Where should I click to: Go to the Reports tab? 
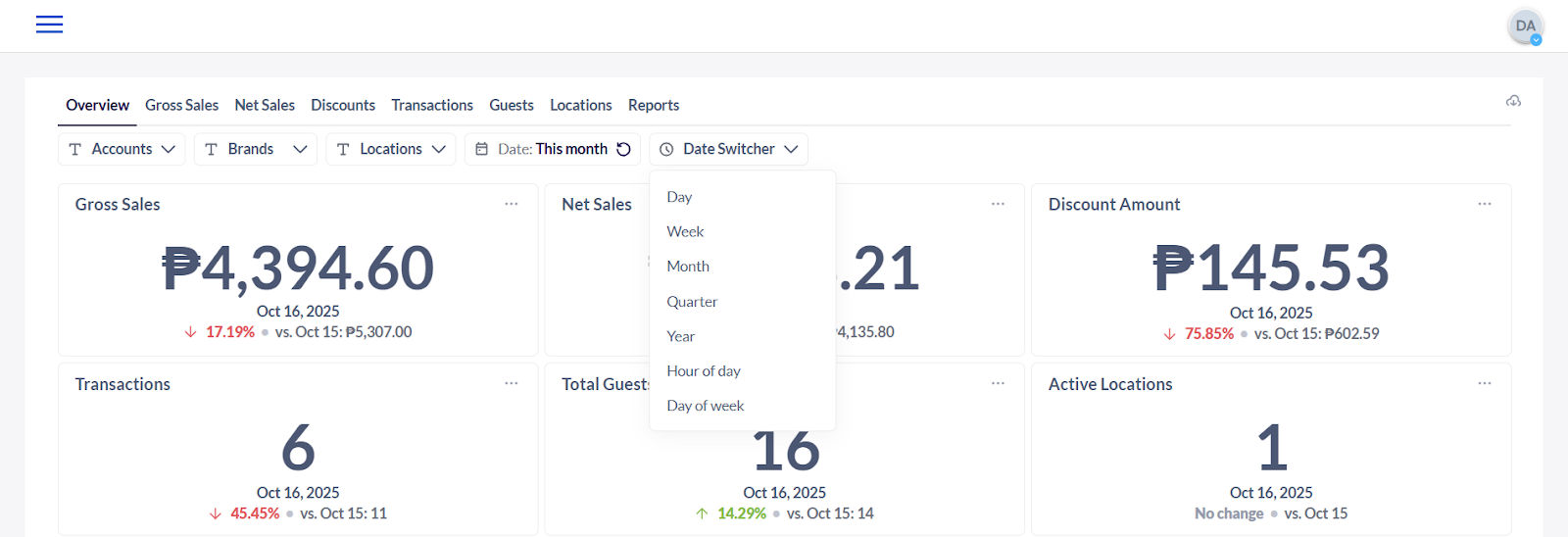[x=654, y=105]
